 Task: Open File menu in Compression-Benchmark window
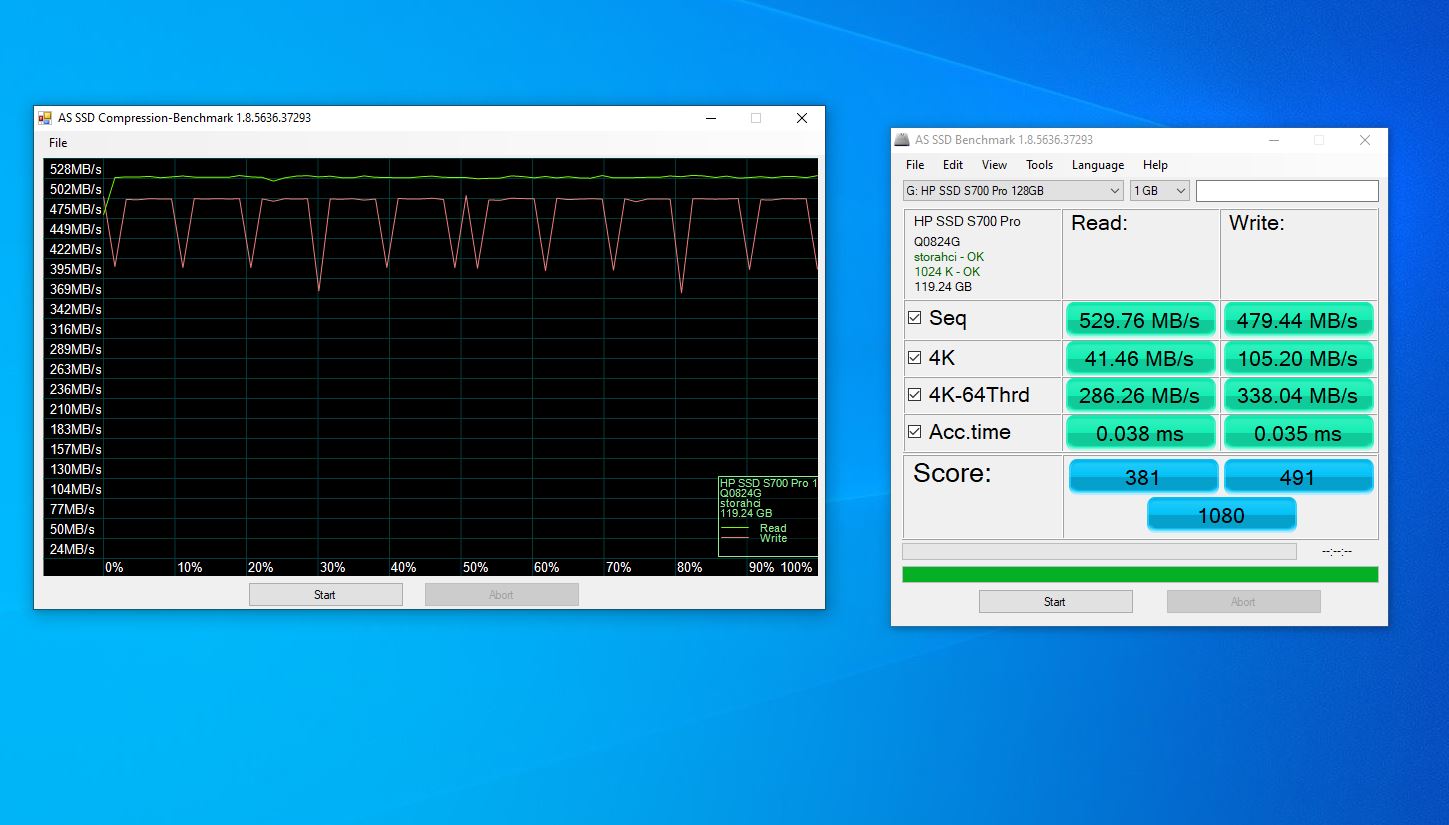tap(58, 143)
